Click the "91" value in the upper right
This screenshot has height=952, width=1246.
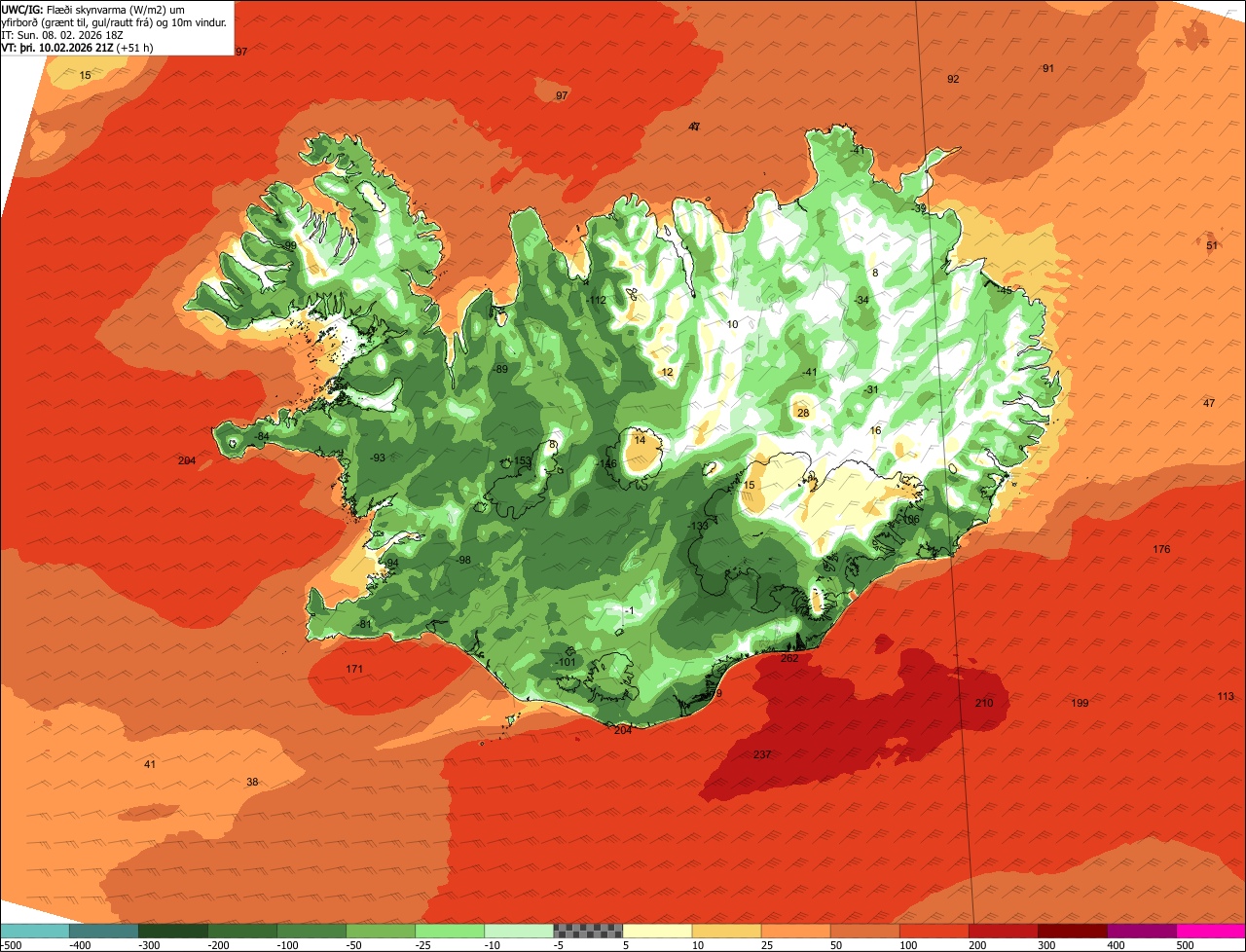[1048, 68]
